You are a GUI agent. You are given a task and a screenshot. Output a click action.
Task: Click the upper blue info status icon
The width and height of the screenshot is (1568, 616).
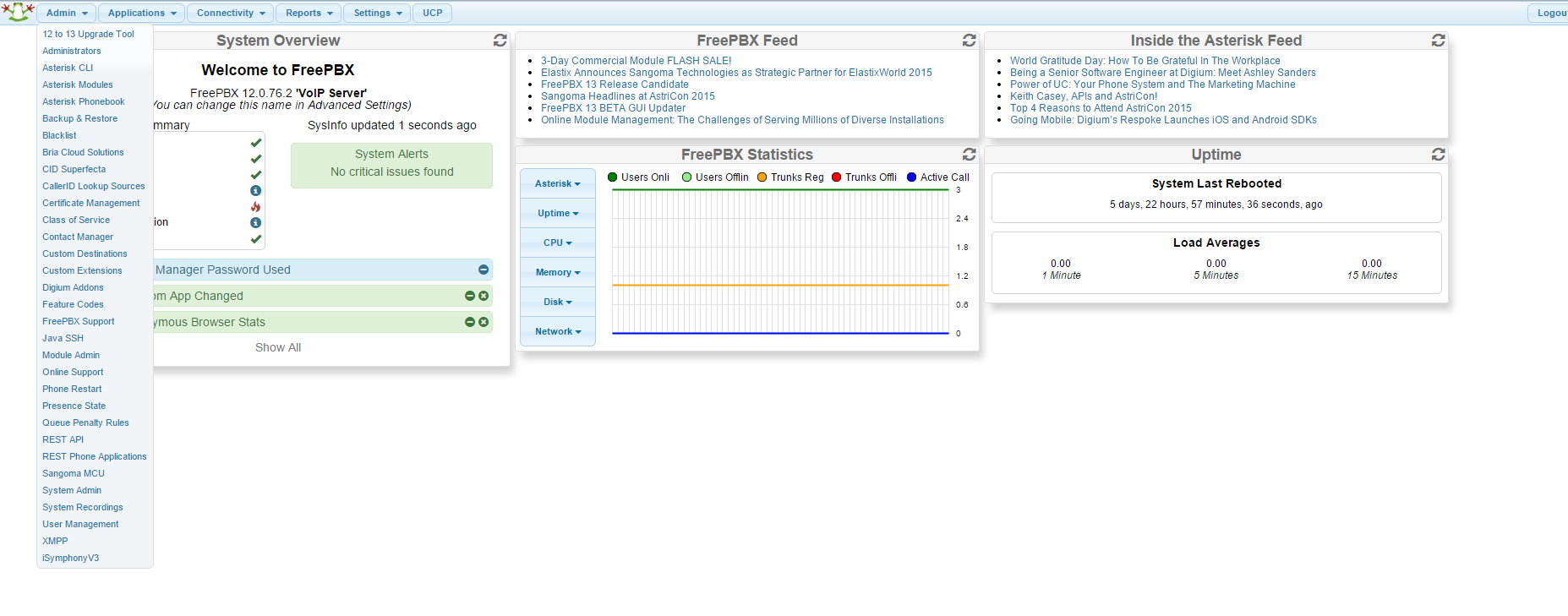pyautogui.click(x=255, y=191)
